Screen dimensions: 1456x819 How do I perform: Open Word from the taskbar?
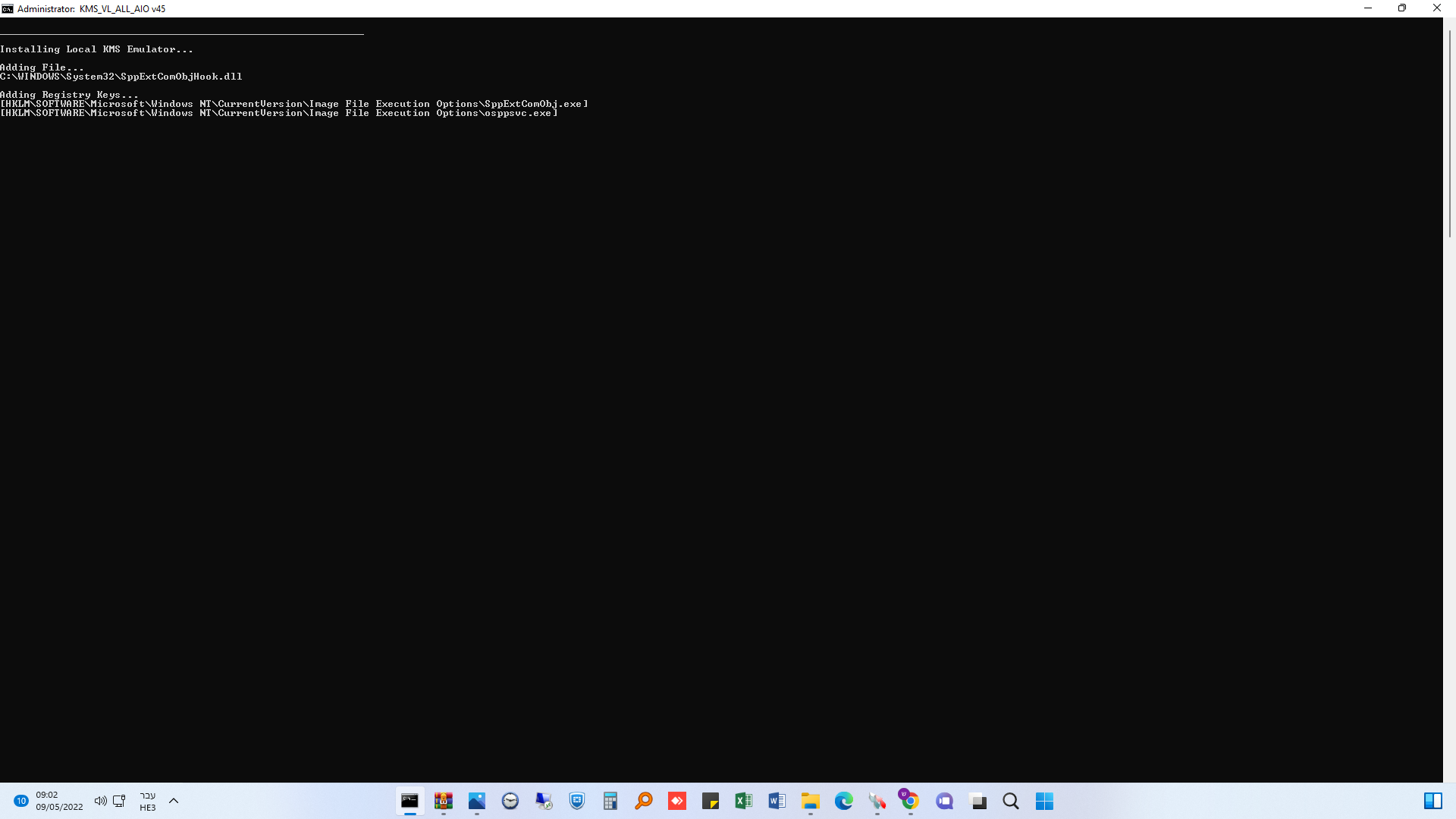click(x=777, y=801)
